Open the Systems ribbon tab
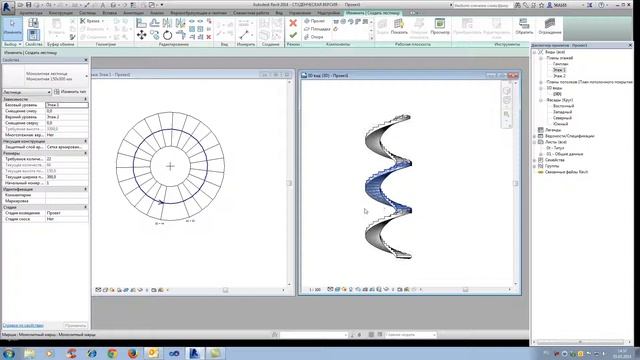 [x=87, y=13]
